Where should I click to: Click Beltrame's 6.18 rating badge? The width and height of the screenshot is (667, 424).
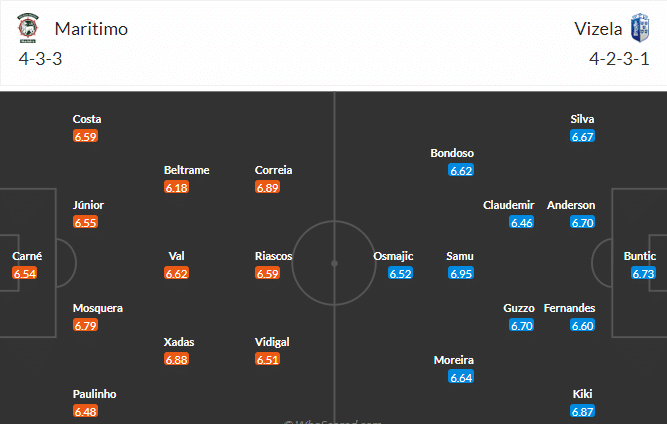177,187
